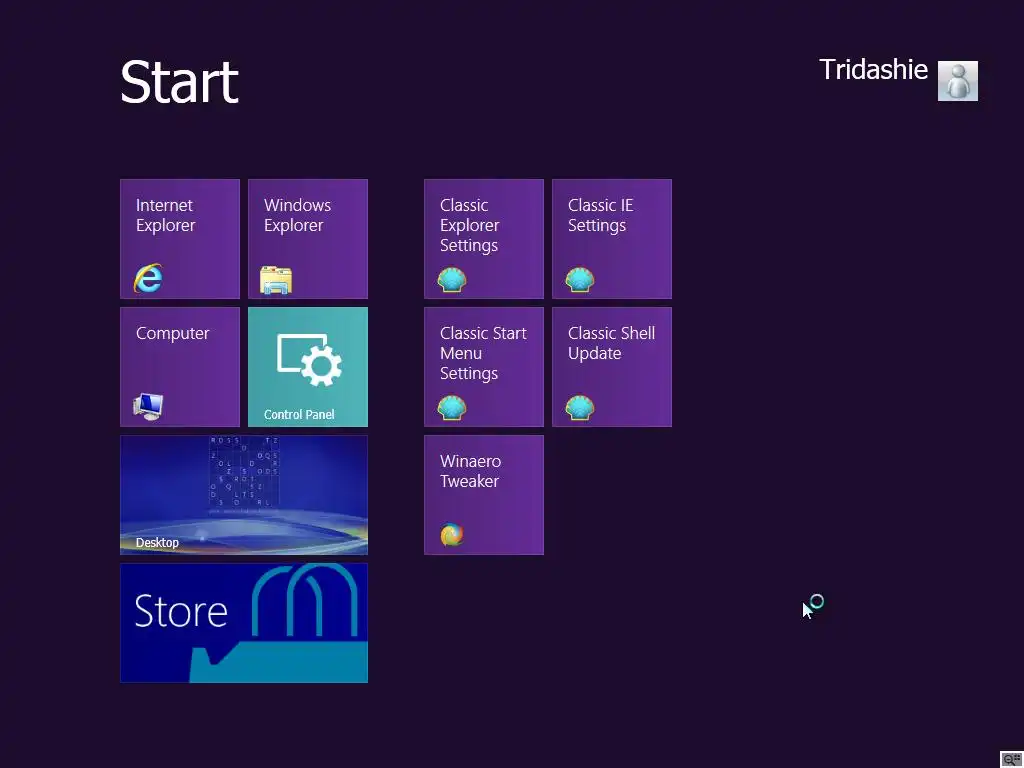Click the Winaero Tweaker swirl icon
1024x768 pixels.
[452, 535]
